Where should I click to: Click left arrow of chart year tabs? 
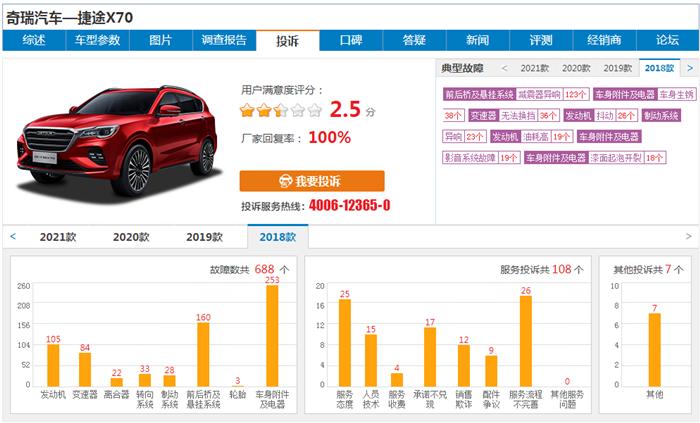point(13,236)
